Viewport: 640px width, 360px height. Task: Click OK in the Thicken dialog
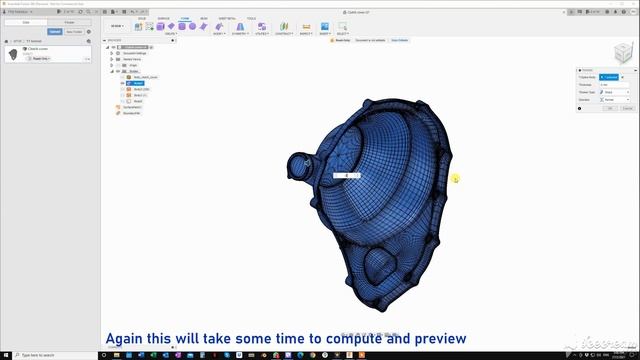(x=610, y=108)
